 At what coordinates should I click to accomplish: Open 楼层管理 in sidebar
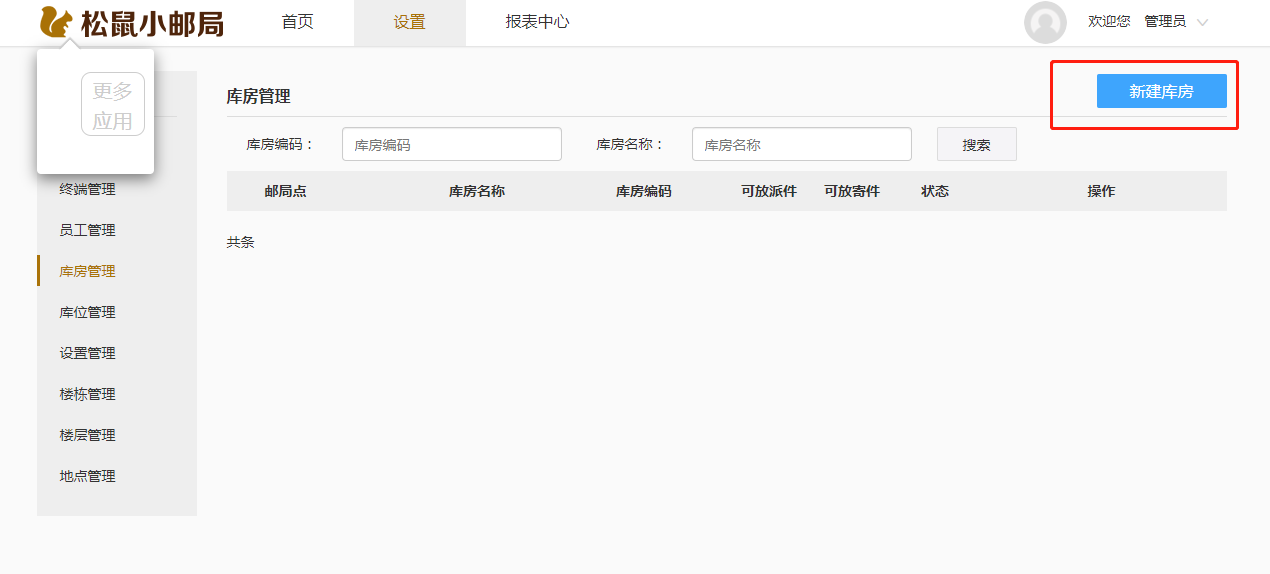[x=88, y=436]
